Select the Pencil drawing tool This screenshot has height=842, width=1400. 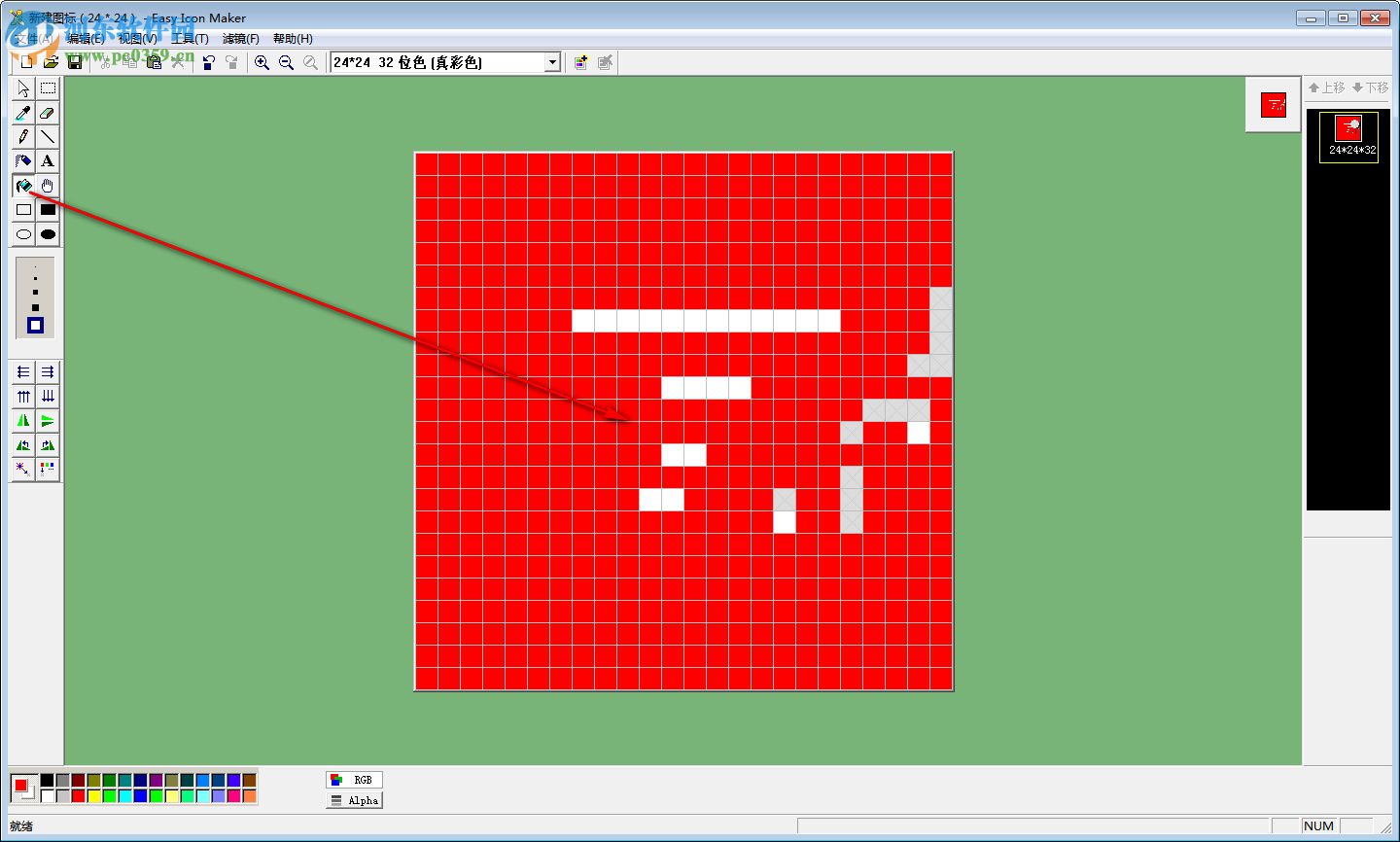[x=22, y=137]
